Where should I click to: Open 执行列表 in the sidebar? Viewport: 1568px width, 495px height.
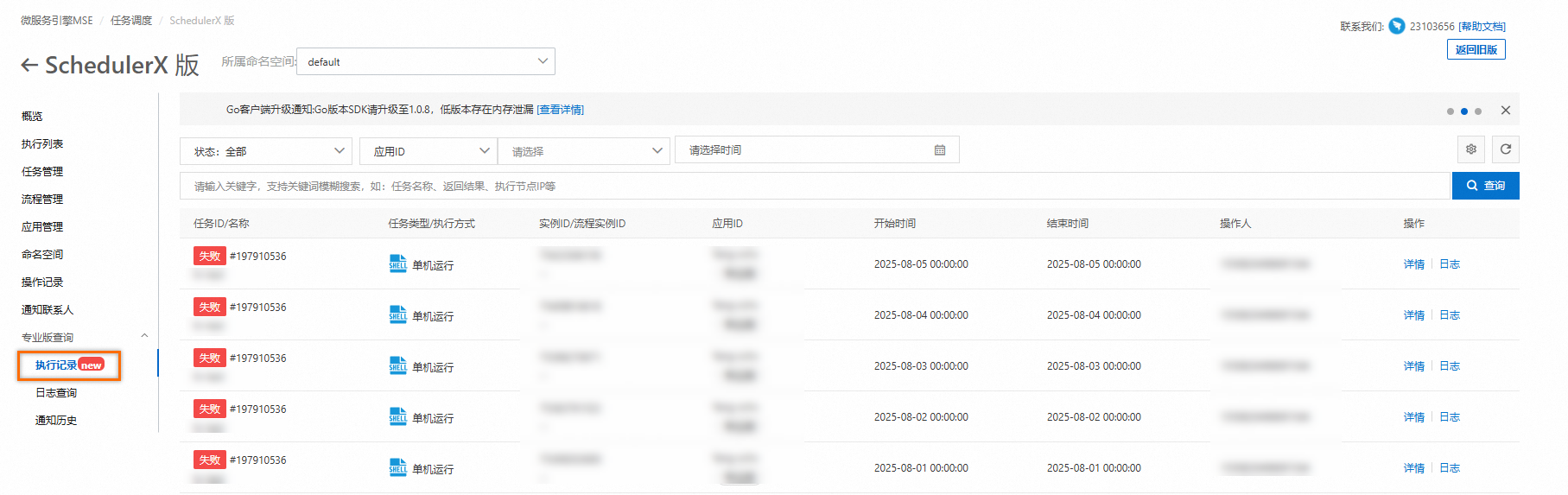42,143
